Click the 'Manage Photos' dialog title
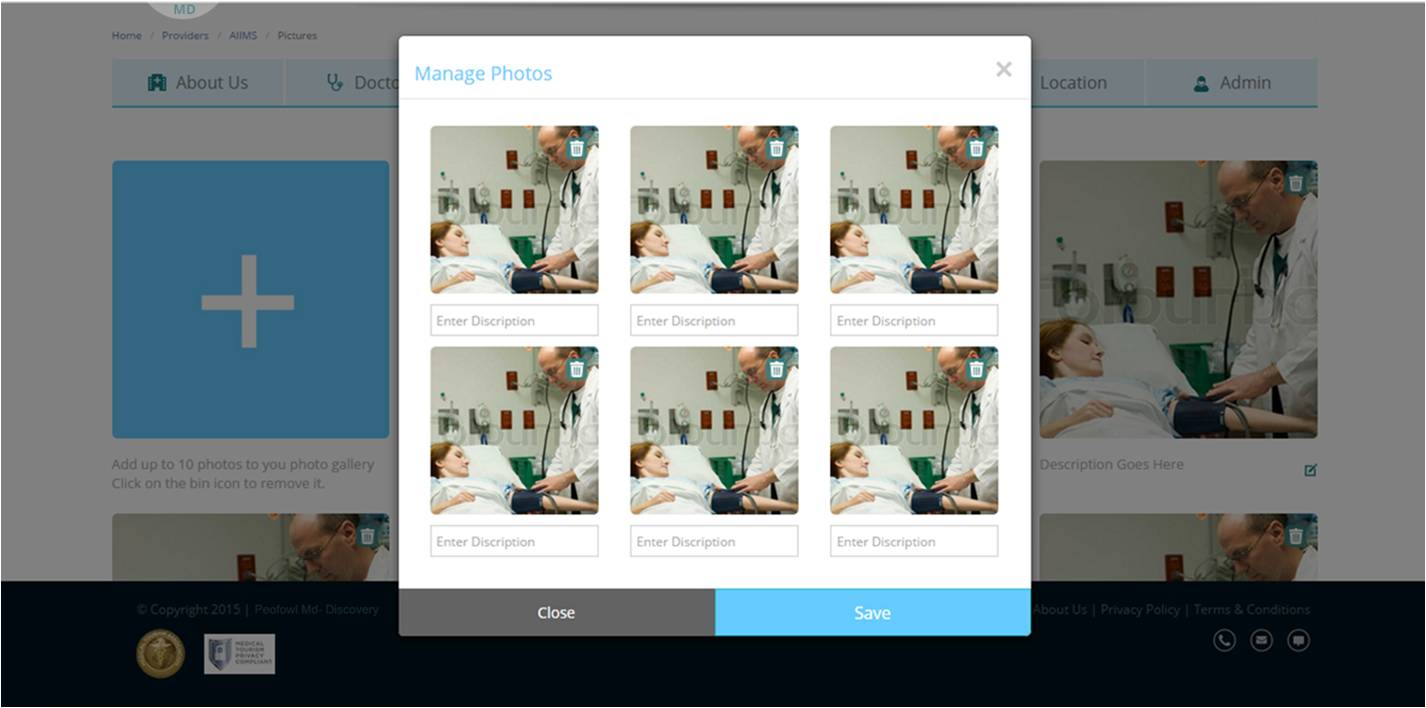Screen dimensions: 1426x708 coord(483,73)
